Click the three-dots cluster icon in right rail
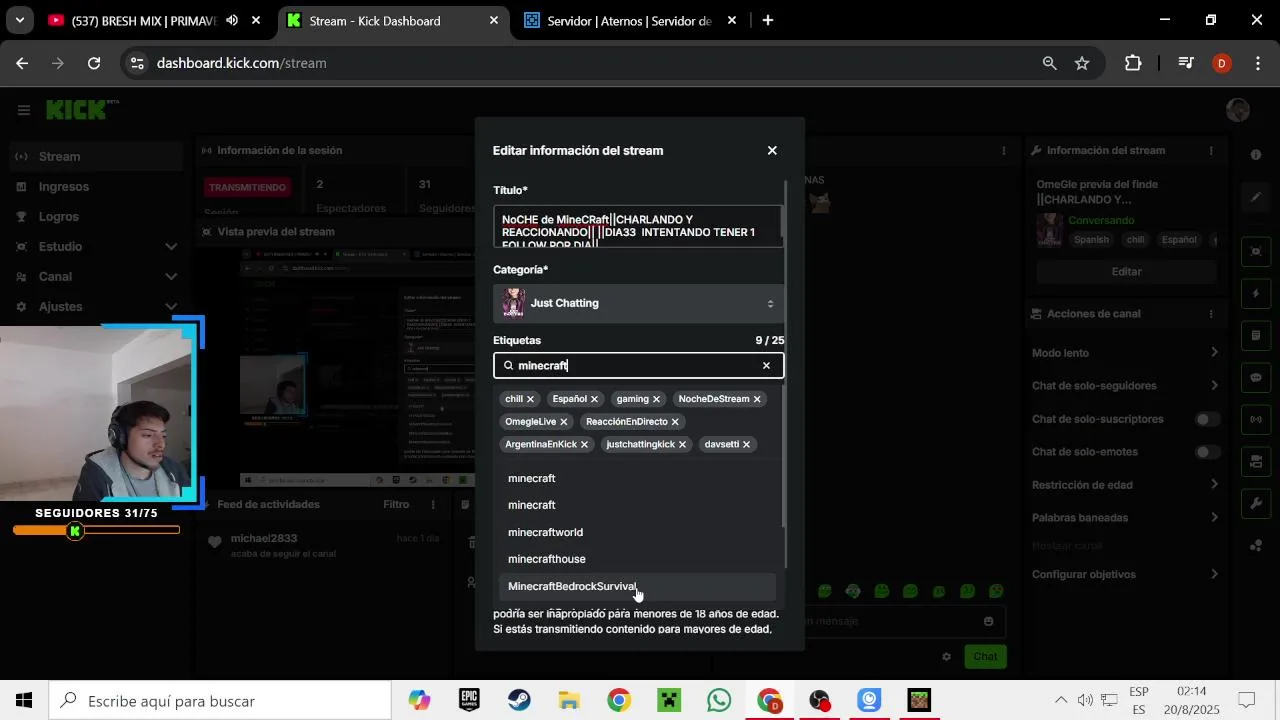The height and width of the screenshot is (720, 1280). pyautogui.click(x=1256, y=545)
